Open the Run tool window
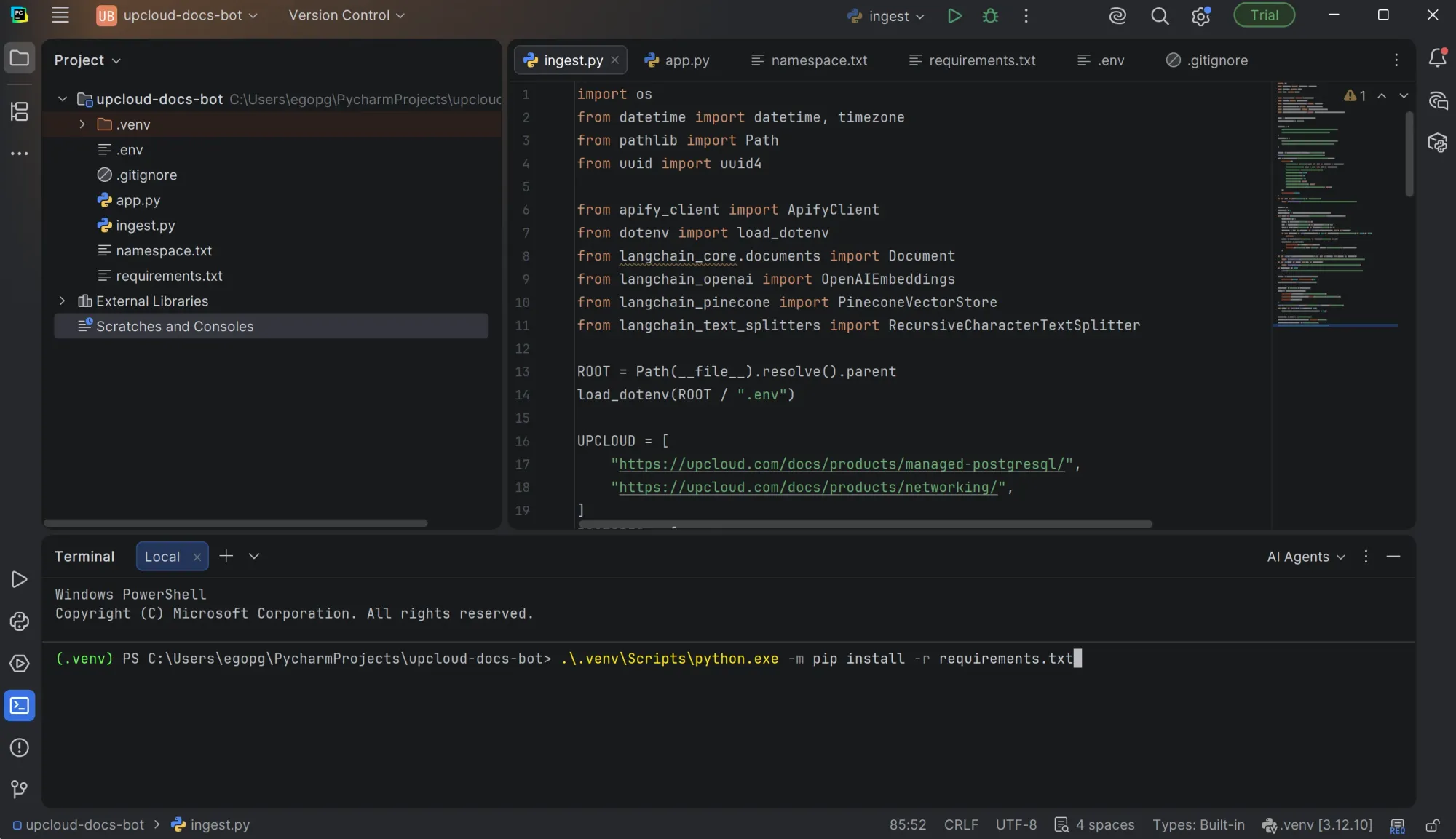1456x839 pixels. click(x=20, y=579)
